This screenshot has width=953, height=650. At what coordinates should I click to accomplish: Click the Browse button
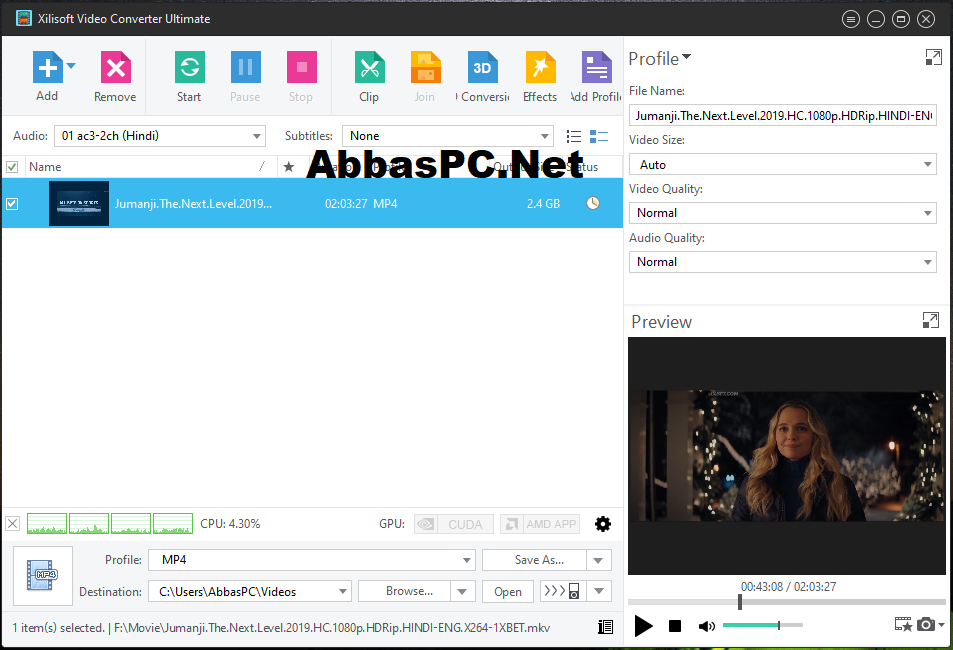pyautogui.click(x=404, y=591)
